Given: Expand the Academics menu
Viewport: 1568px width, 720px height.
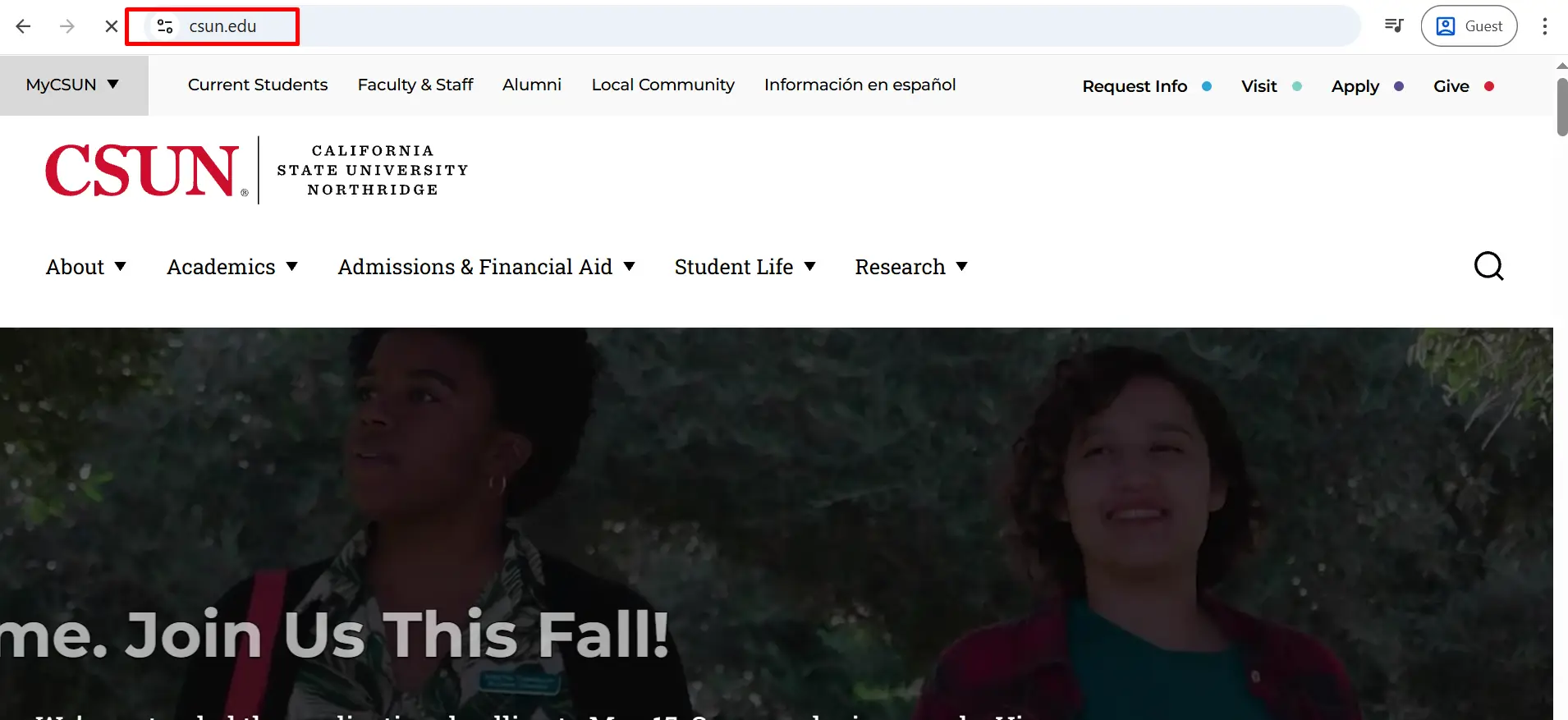Looking at the screenshot, I should (232, 267).
